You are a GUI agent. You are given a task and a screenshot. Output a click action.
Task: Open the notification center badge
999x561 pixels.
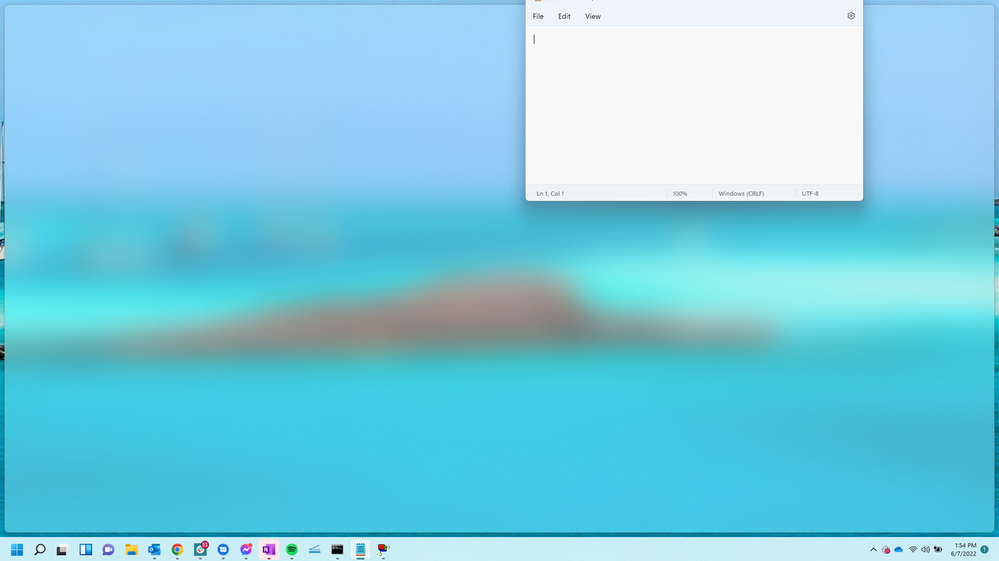pyautogui.click(x=984, y=550)
